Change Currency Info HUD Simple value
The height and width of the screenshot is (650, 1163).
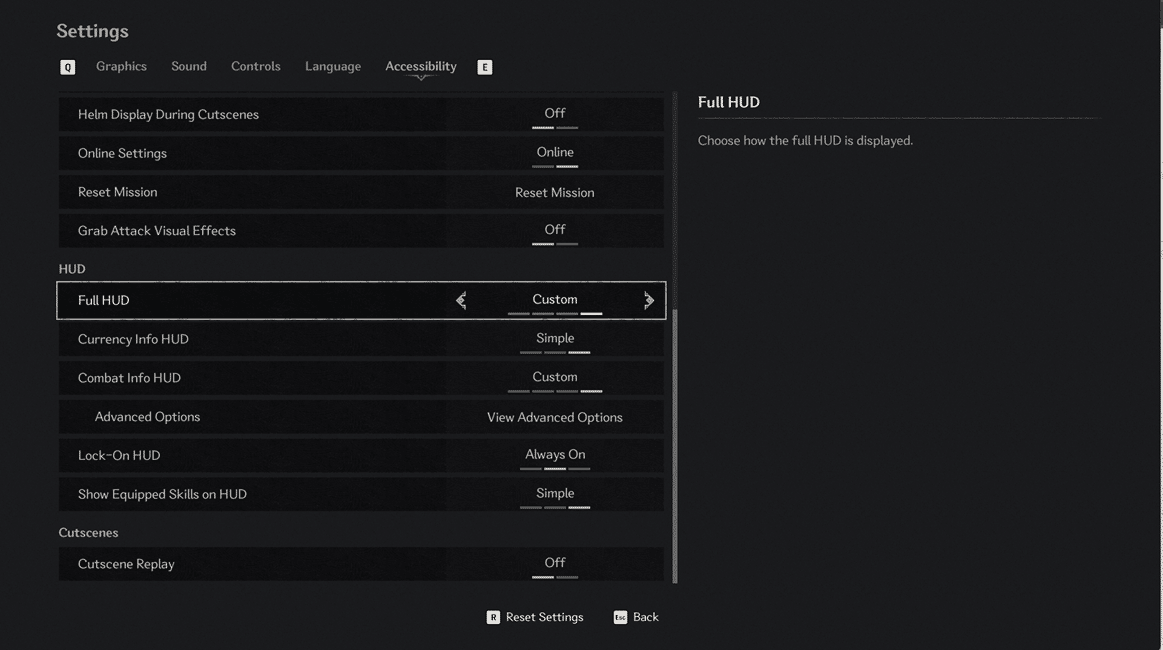pyautogui.click(x=555, y=338)
